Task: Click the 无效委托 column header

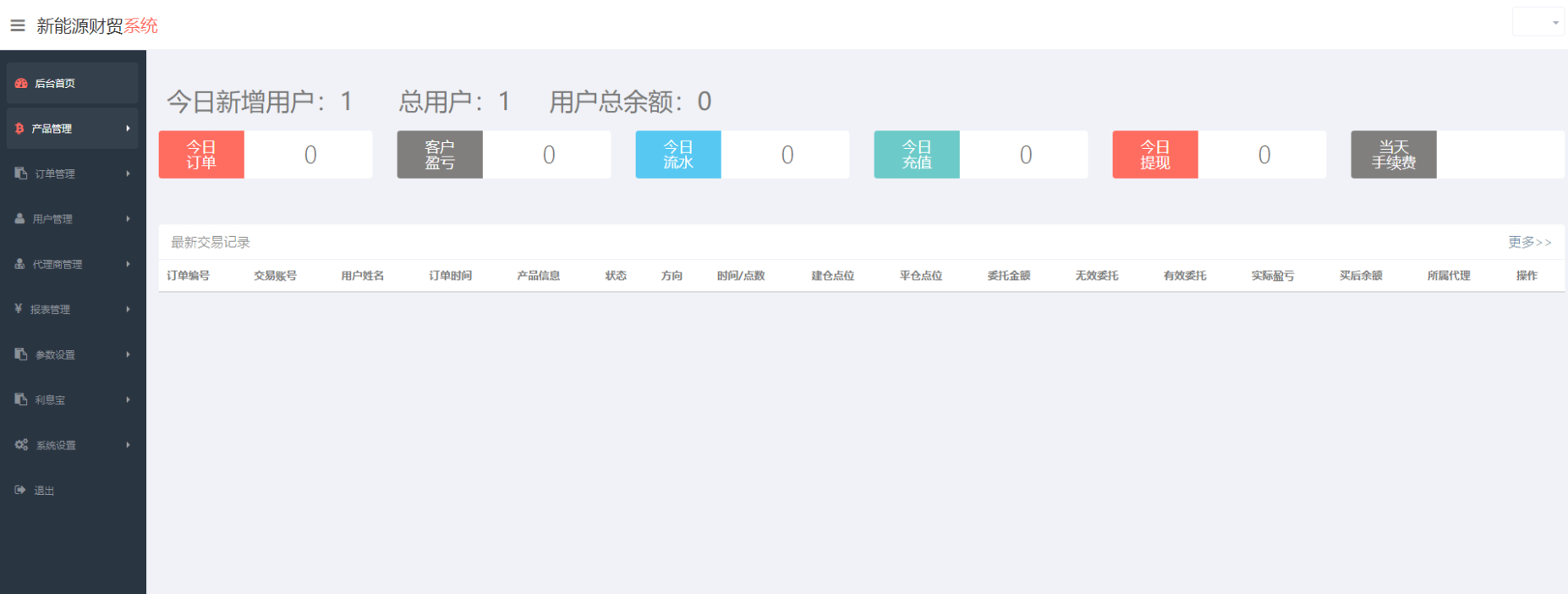Action: 1097,276
